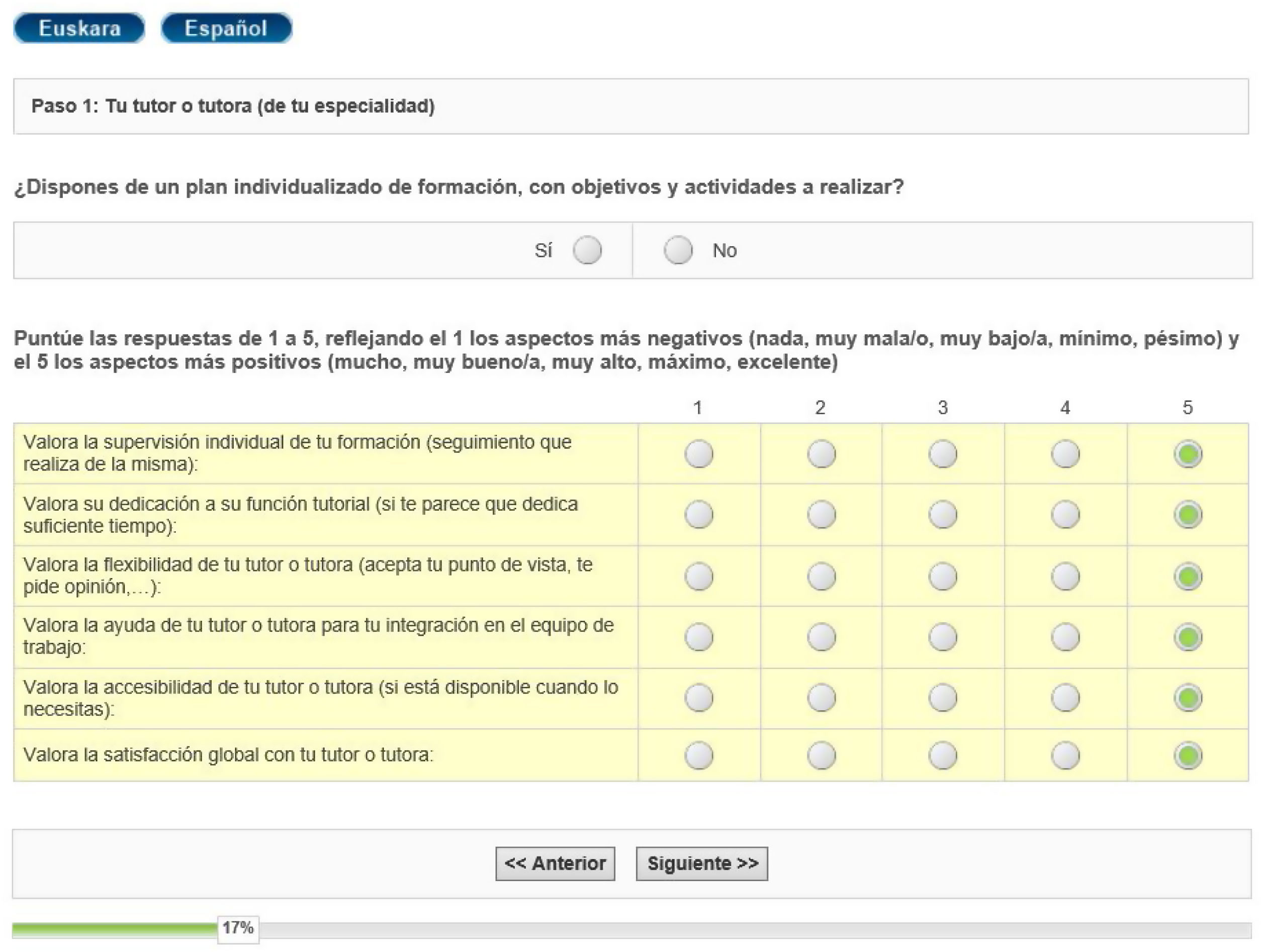Rate dedicación a función tutorial as 3
Screen dimensions: 1261x952
943,515
